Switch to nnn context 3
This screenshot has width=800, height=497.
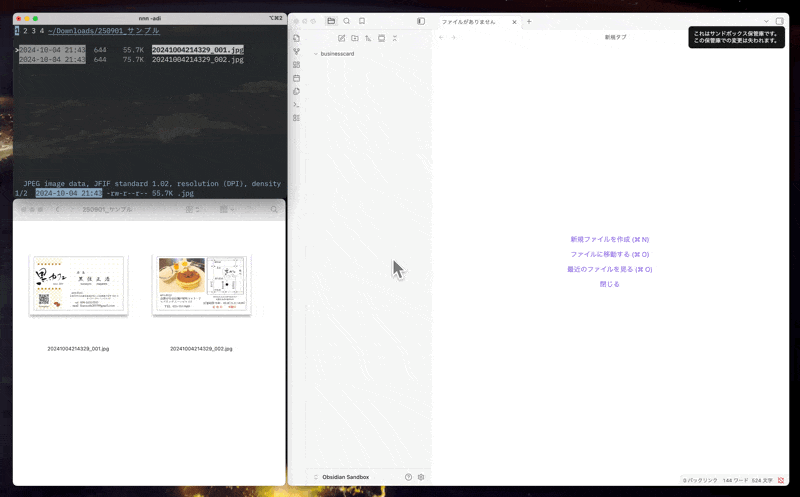tap(34, 31)
